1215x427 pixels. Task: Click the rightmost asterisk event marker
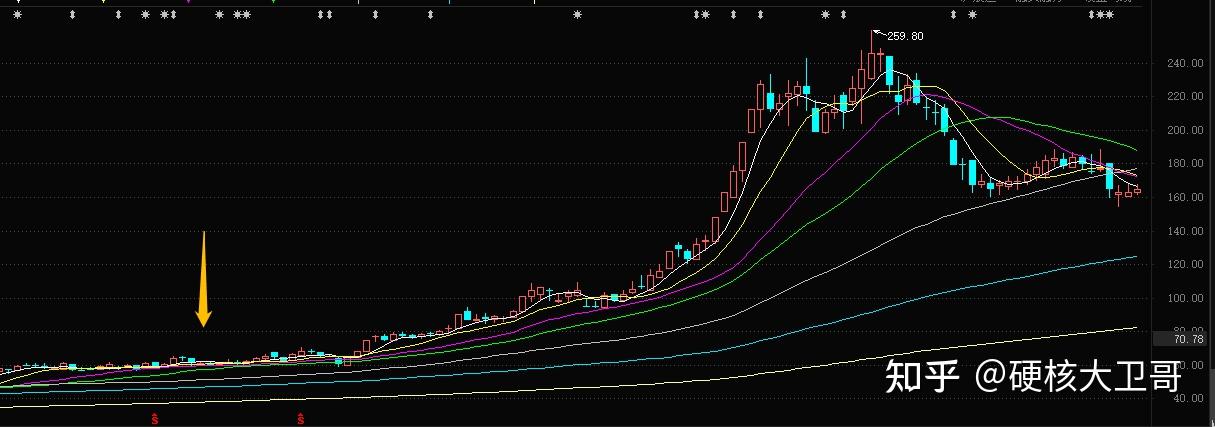pyautogui.click(x=1108, y=16)
